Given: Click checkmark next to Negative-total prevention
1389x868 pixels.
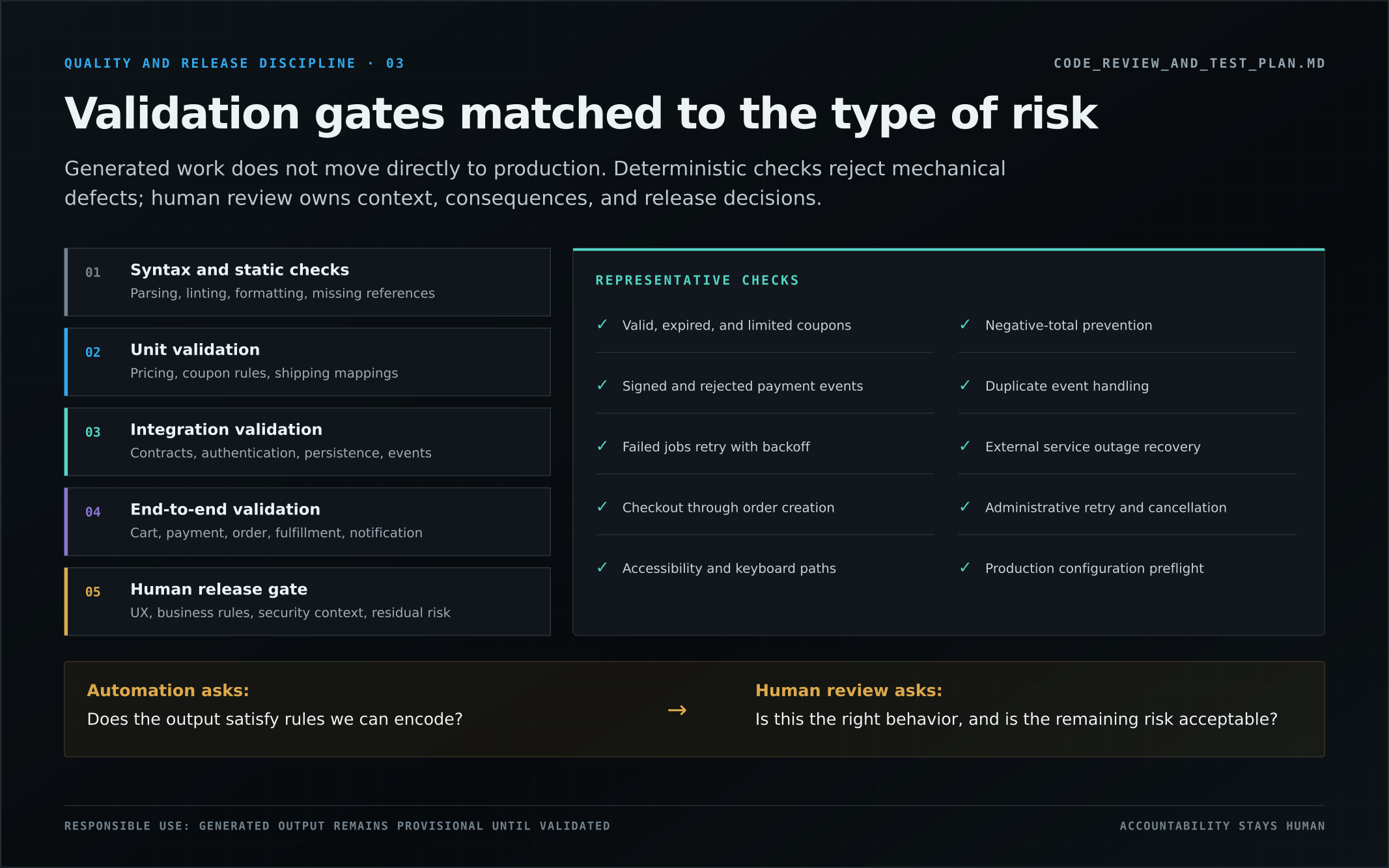Looking at the screenshot, I should 965,324.
